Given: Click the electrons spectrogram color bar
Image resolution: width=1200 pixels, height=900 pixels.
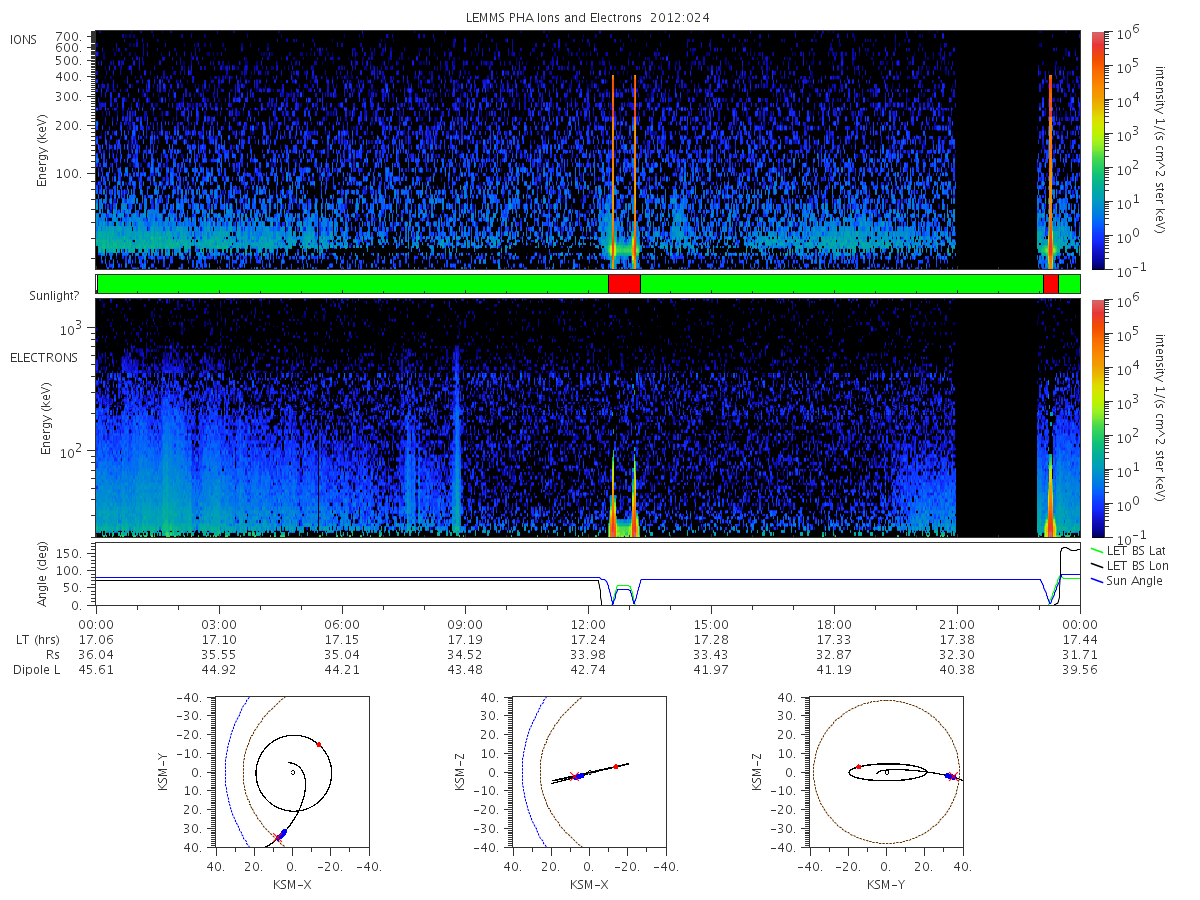Looking at the screenshot, I should pyautogui.click(x=1097, y=417).
